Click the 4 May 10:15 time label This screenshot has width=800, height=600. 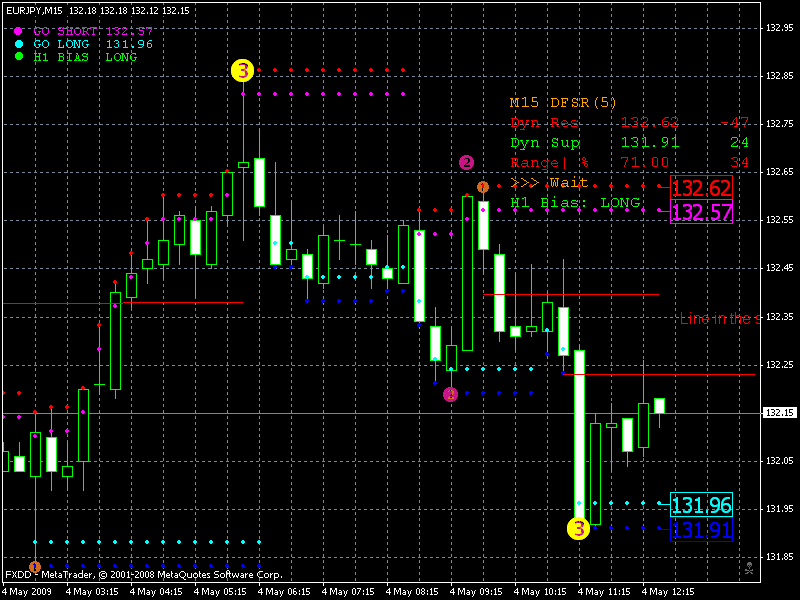[540, 591]
